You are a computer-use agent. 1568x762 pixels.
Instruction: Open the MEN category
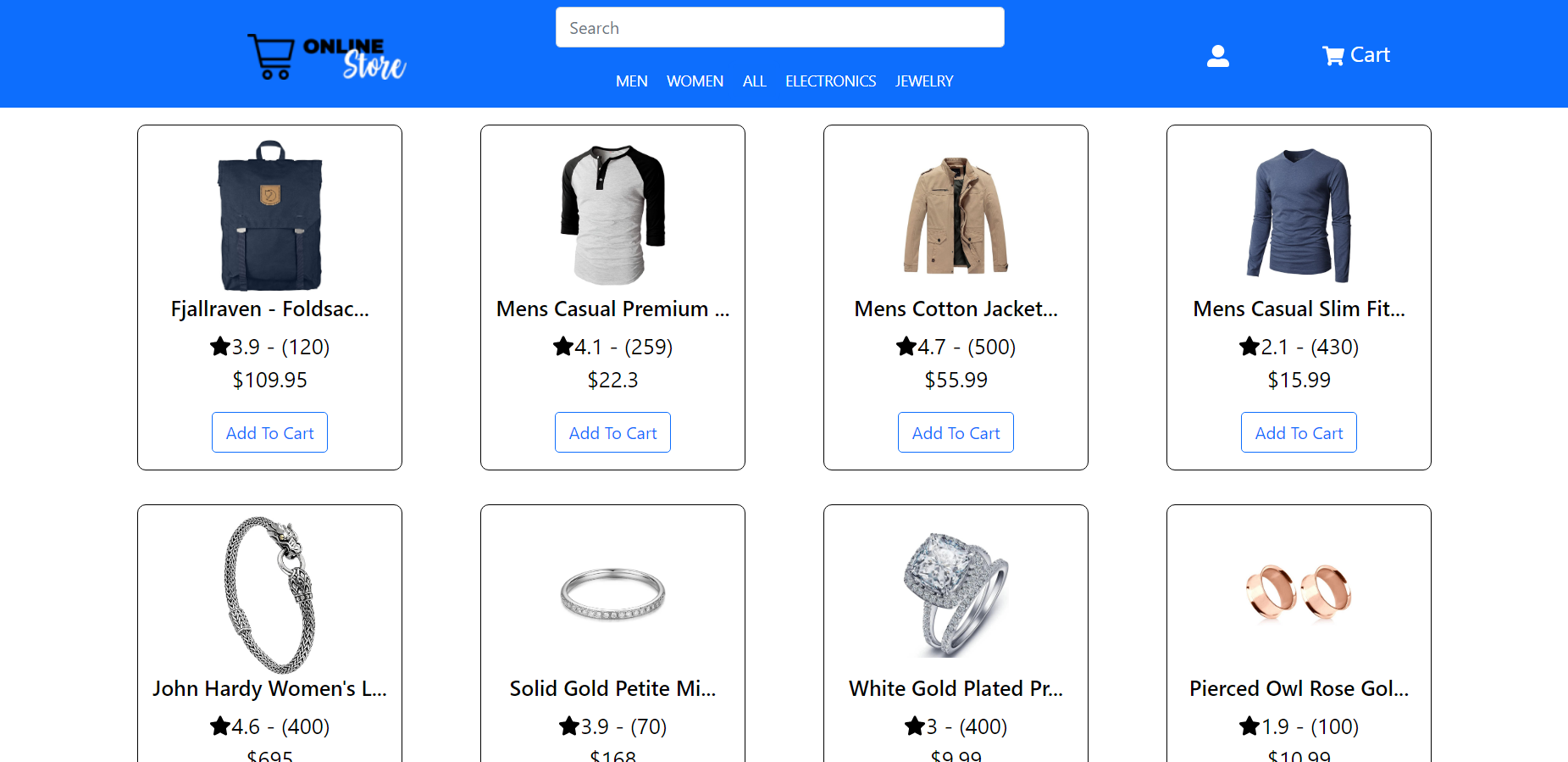click(x=631, y=81)
